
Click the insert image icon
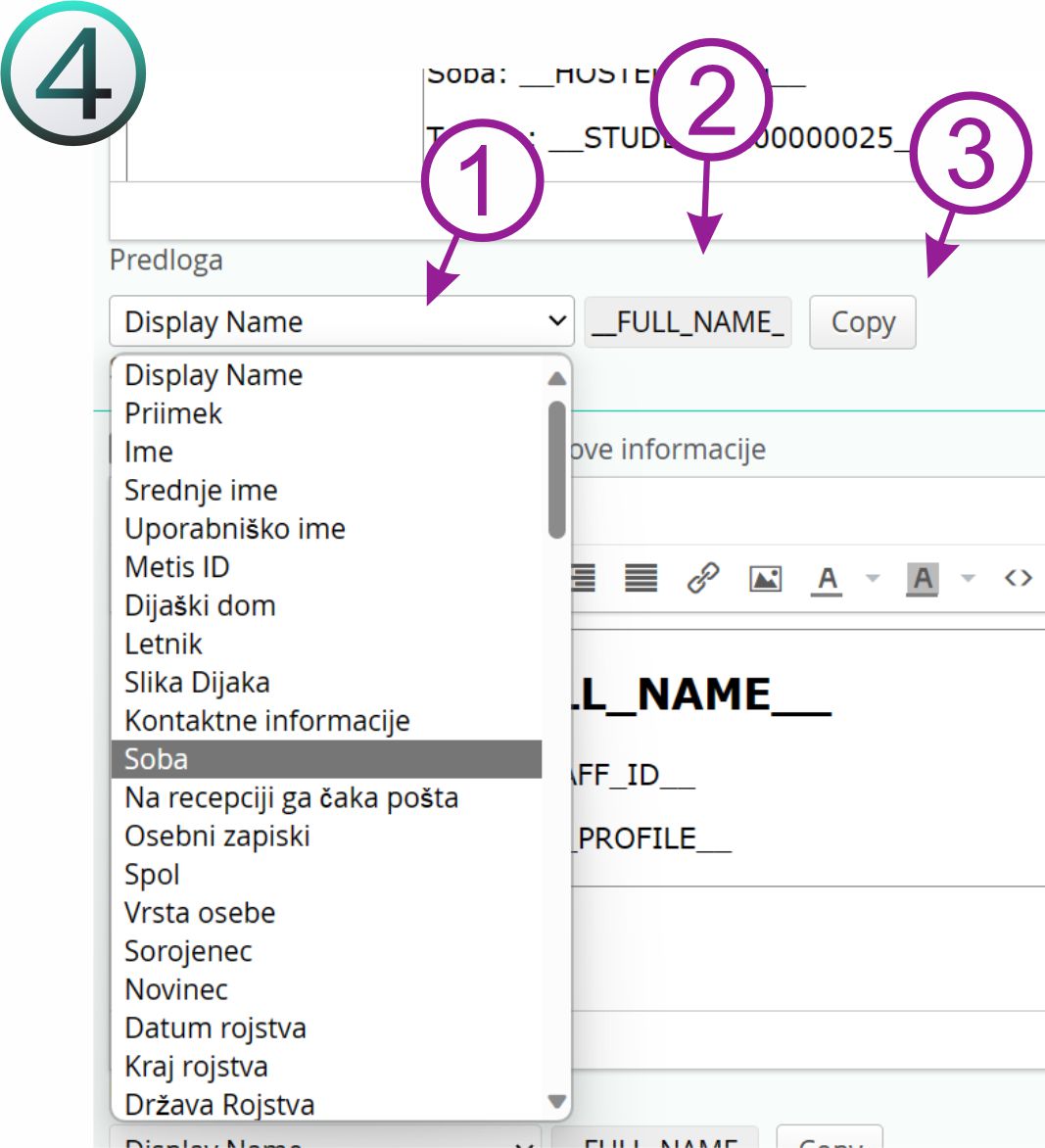(x=765, y=578)
